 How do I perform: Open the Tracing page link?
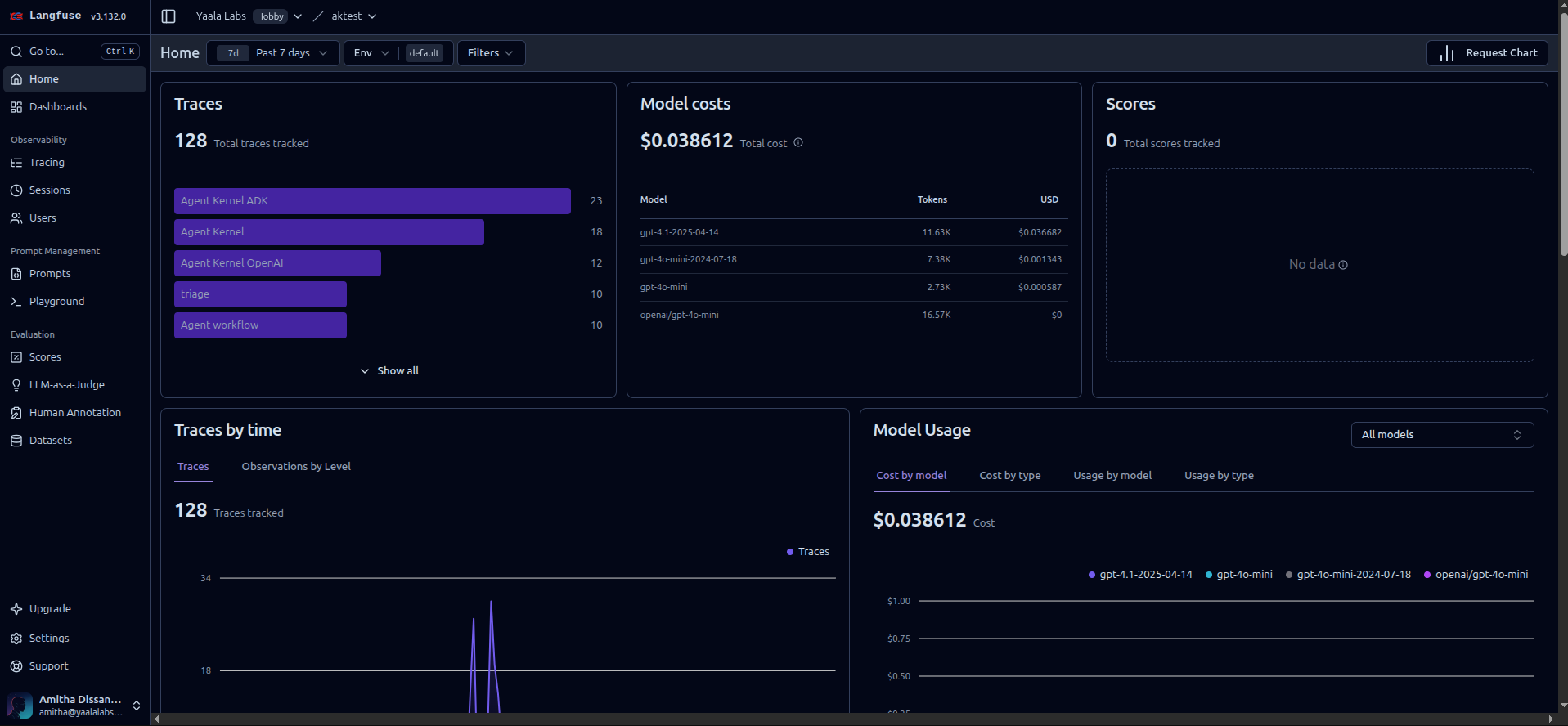click(x=74, y=163)
